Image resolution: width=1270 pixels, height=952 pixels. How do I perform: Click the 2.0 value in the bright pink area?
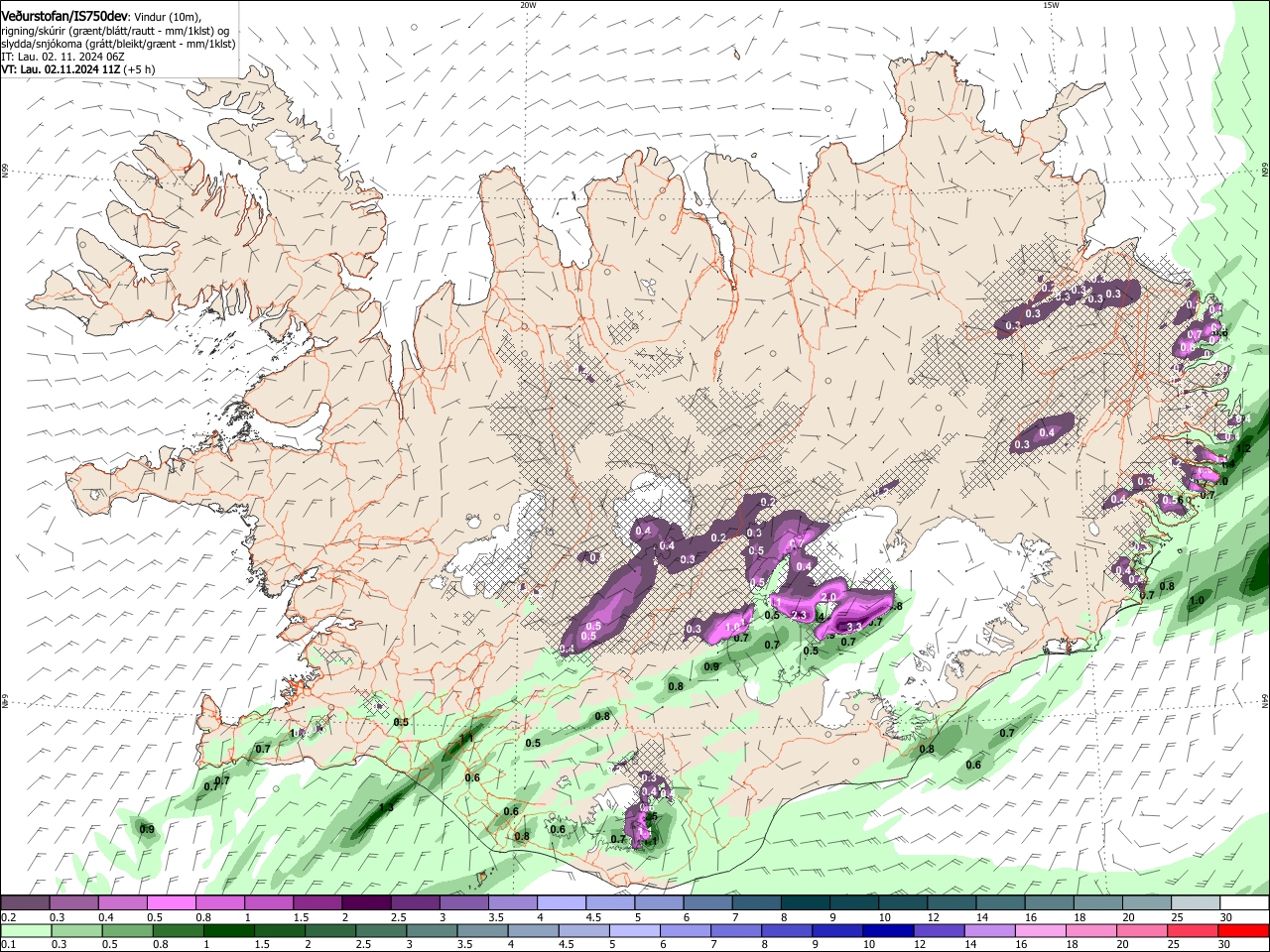829,597
